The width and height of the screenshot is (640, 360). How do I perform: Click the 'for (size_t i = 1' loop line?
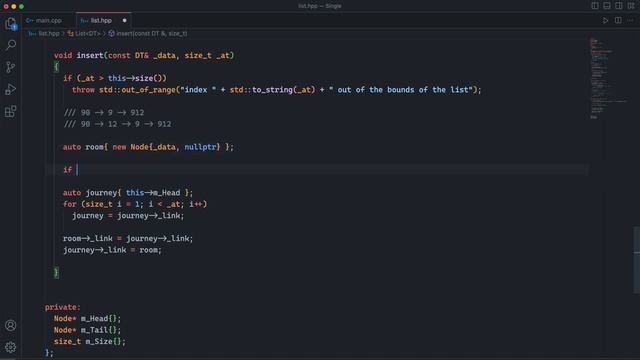(135, 204)
